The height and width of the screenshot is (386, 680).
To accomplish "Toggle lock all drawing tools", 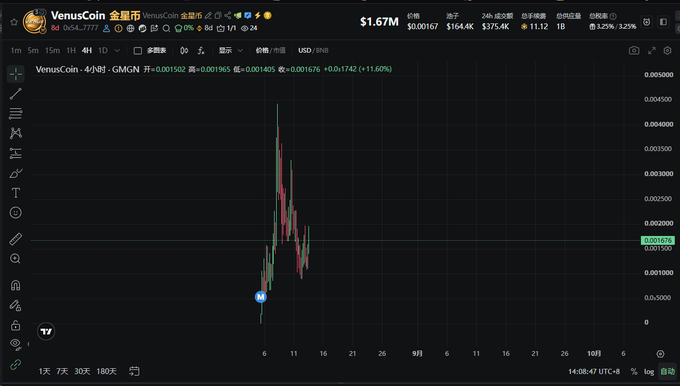I will [x=16, y=325].
